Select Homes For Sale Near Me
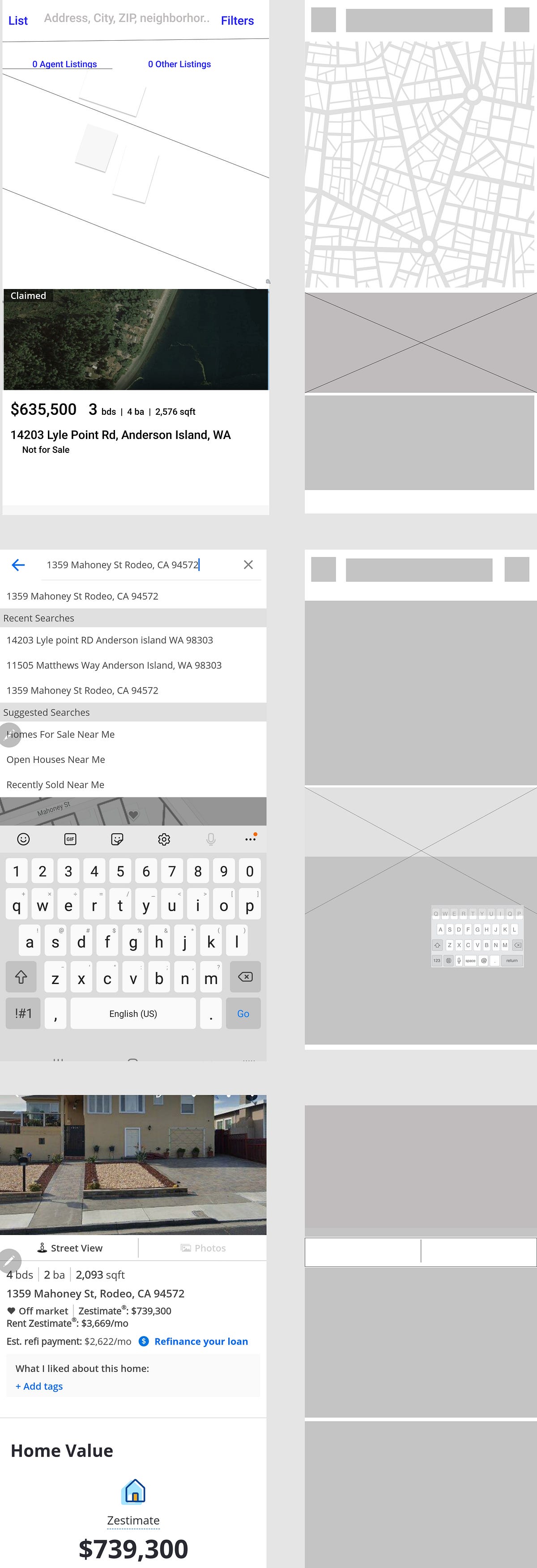537x1568 pixels. (x=60, y=734)
